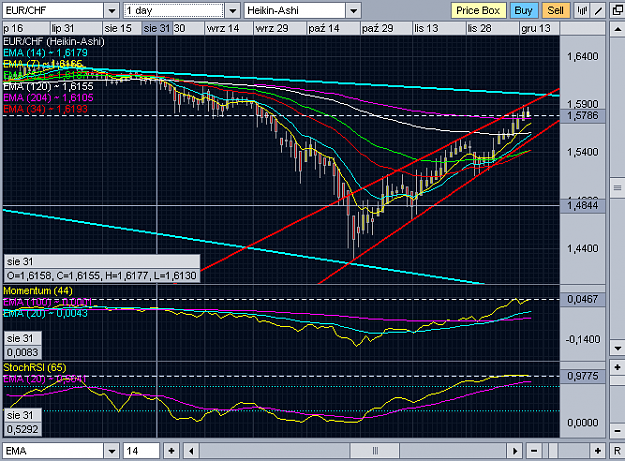Click the vertical price scrollbar thumb
Screen dimensions: 625x461
pos(617,188)
